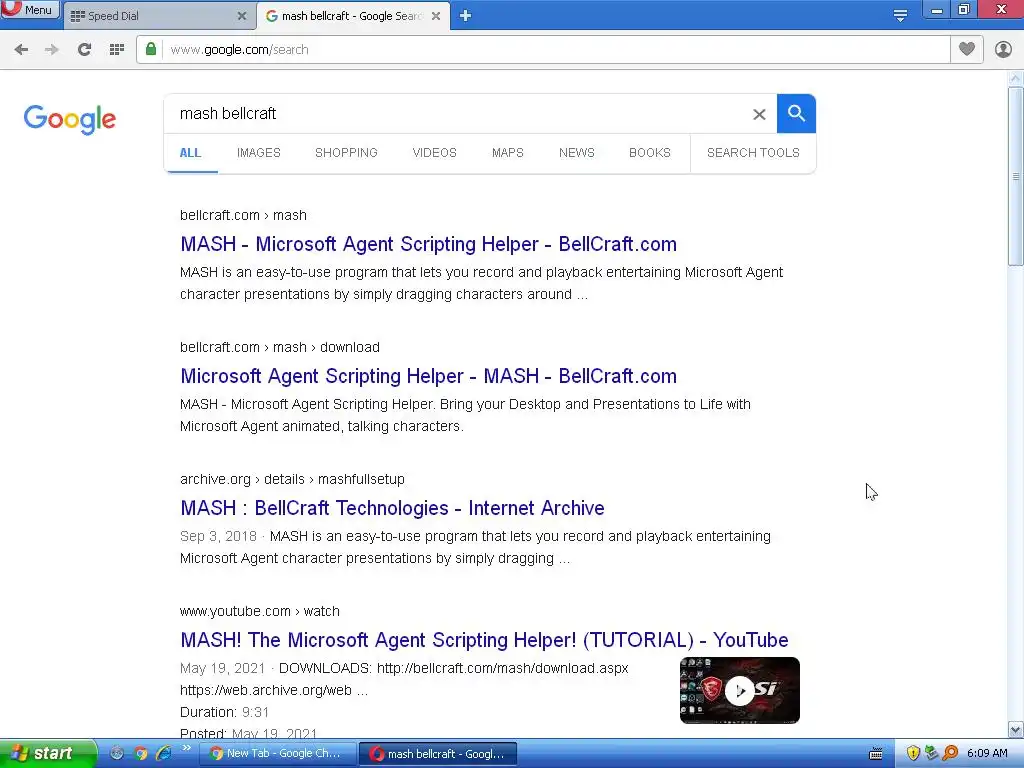Click the page scrollbar down arrow
This screenshot has height=768, width=1024.
pyautogui.click(x=1015, y=729)
